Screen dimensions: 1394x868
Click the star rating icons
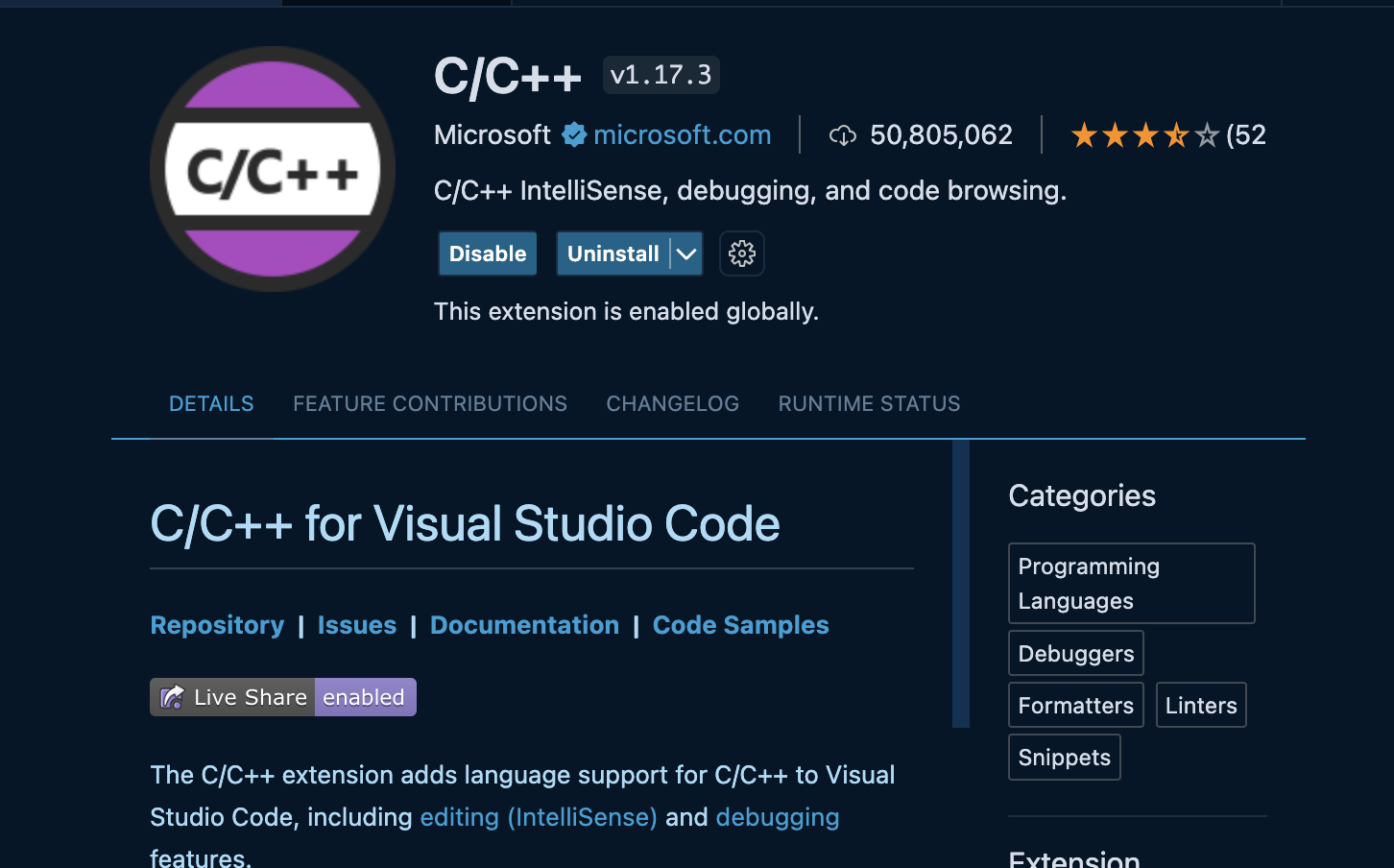click(x=1144, y=135)
